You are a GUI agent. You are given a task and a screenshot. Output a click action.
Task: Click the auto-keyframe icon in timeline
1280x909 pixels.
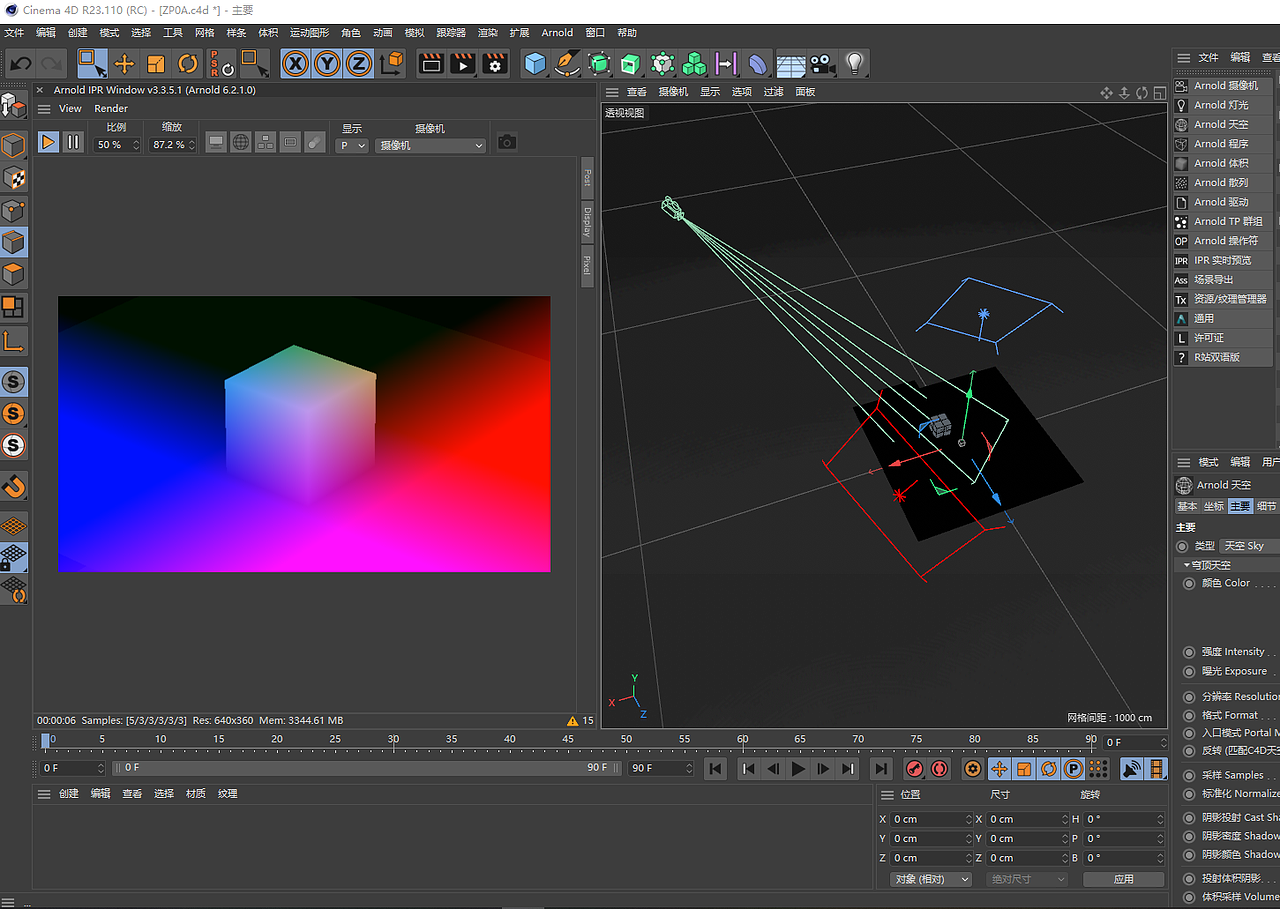coord(939,769)
